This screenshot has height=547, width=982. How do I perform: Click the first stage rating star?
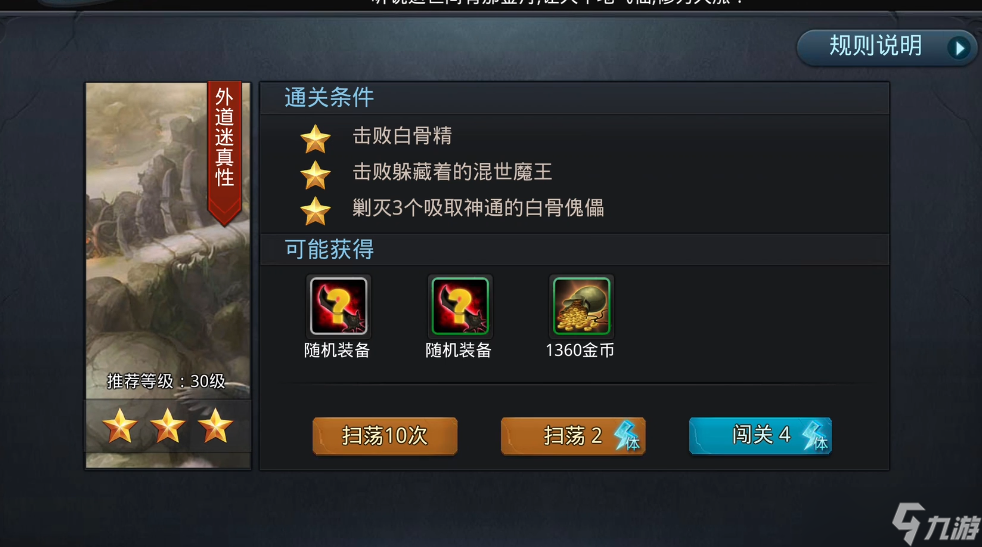point(120,426)
